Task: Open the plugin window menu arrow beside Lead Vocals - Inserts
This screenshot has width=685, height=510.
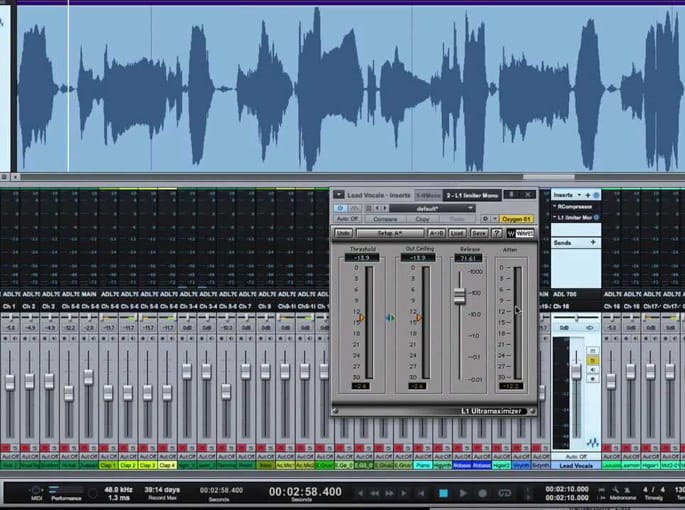Action: (x=339, y=195)
